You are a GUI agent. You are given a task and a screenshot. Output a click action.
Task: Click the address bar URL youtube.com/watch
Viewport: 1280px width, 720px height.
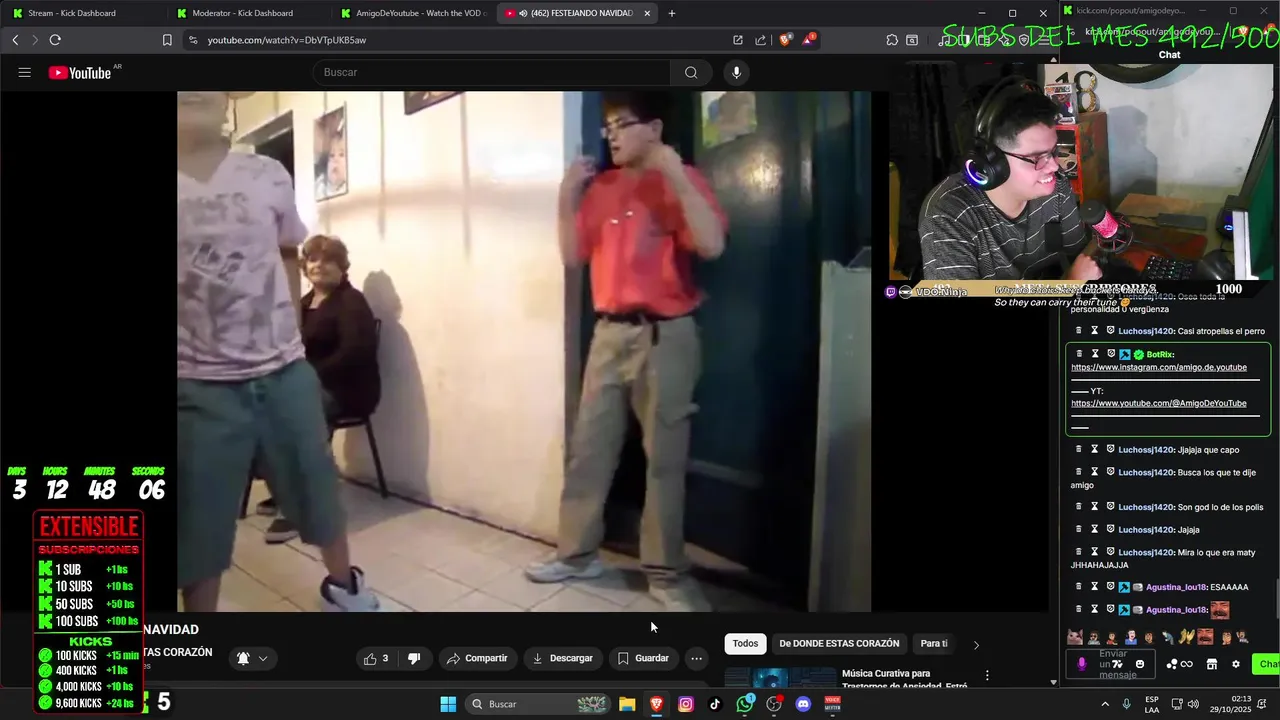pos(287,40)
